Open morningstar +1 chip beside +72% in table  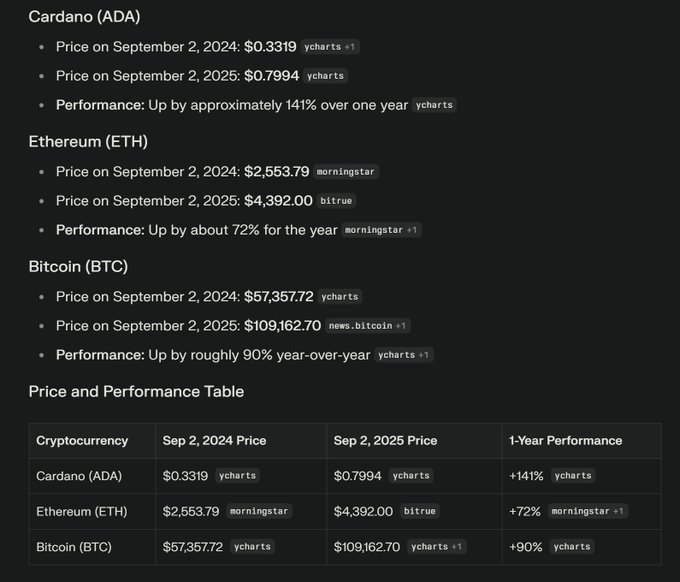[588, 511]
